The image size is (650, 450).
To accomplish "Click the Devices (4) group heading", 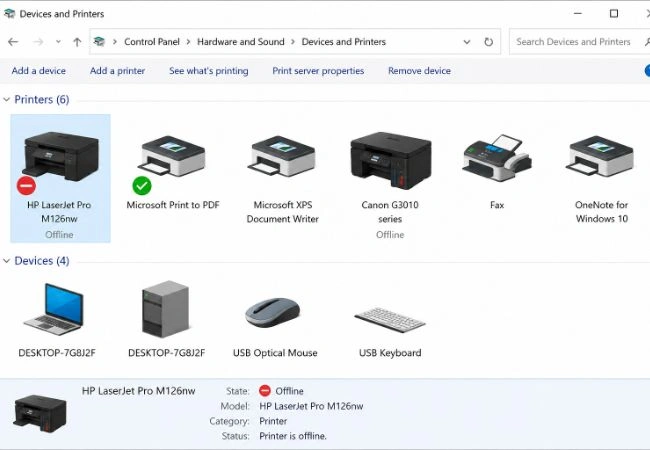I will (42, 261).
